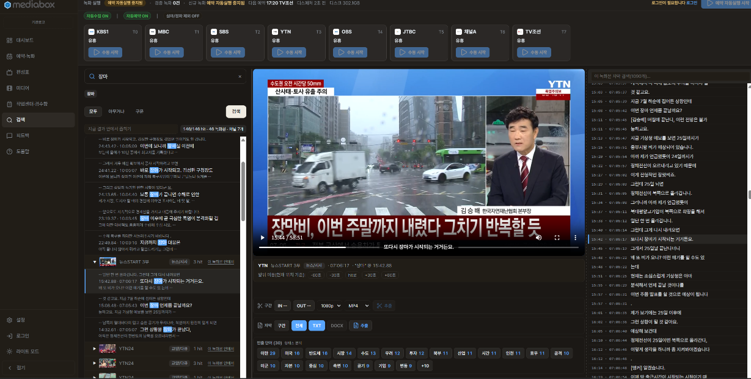751x379 pixels.
Task: Collapse the sidebar with 접기 chevron
Action: (x=10, y=368)
